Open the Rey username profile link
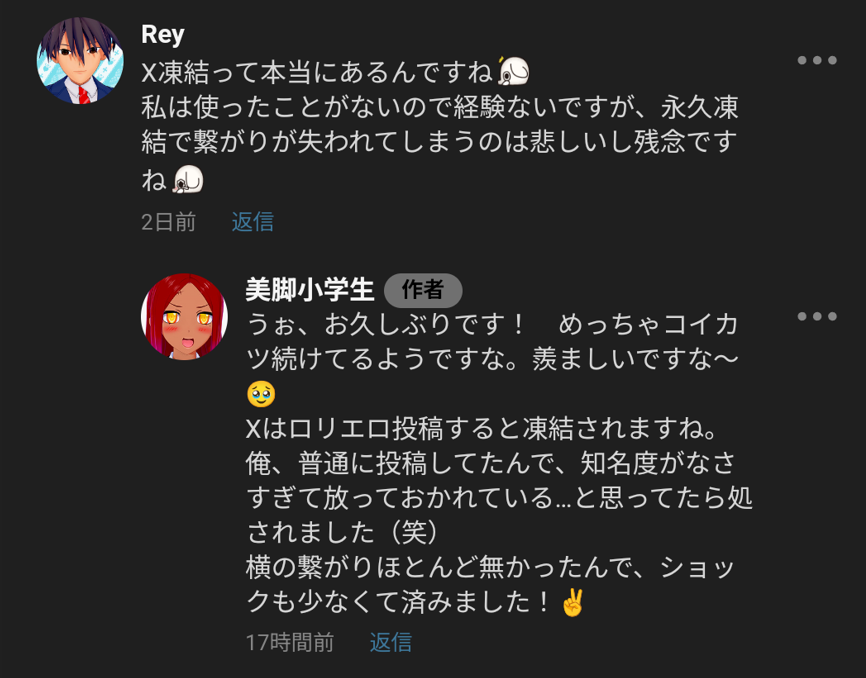866x678 pixels. (162, 34)
